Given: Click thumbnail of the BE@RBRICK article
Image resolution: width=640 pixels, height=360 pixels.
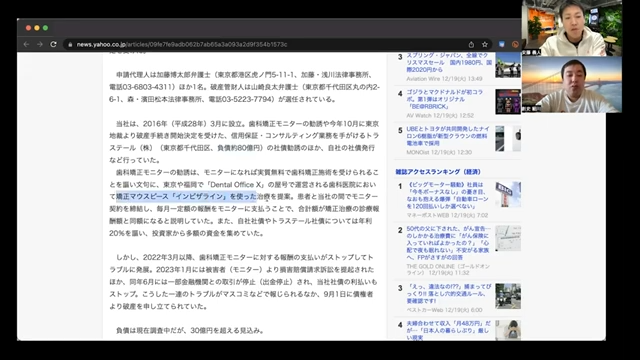Looking at the screenshot, I should click(508, 102).
